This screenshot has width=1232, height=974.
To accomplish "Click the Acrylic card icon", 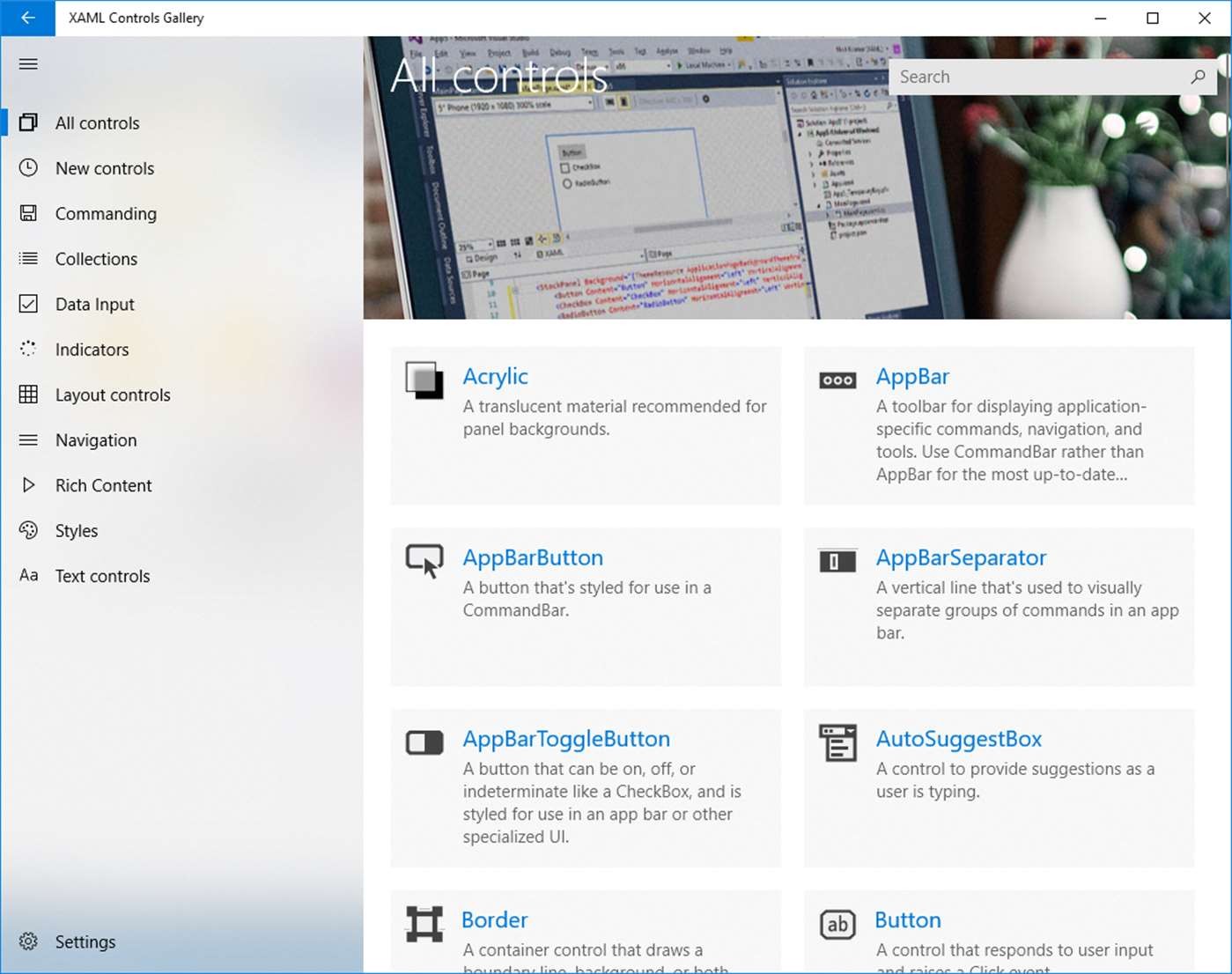I will pyautogui.click(x=424, y=380).
